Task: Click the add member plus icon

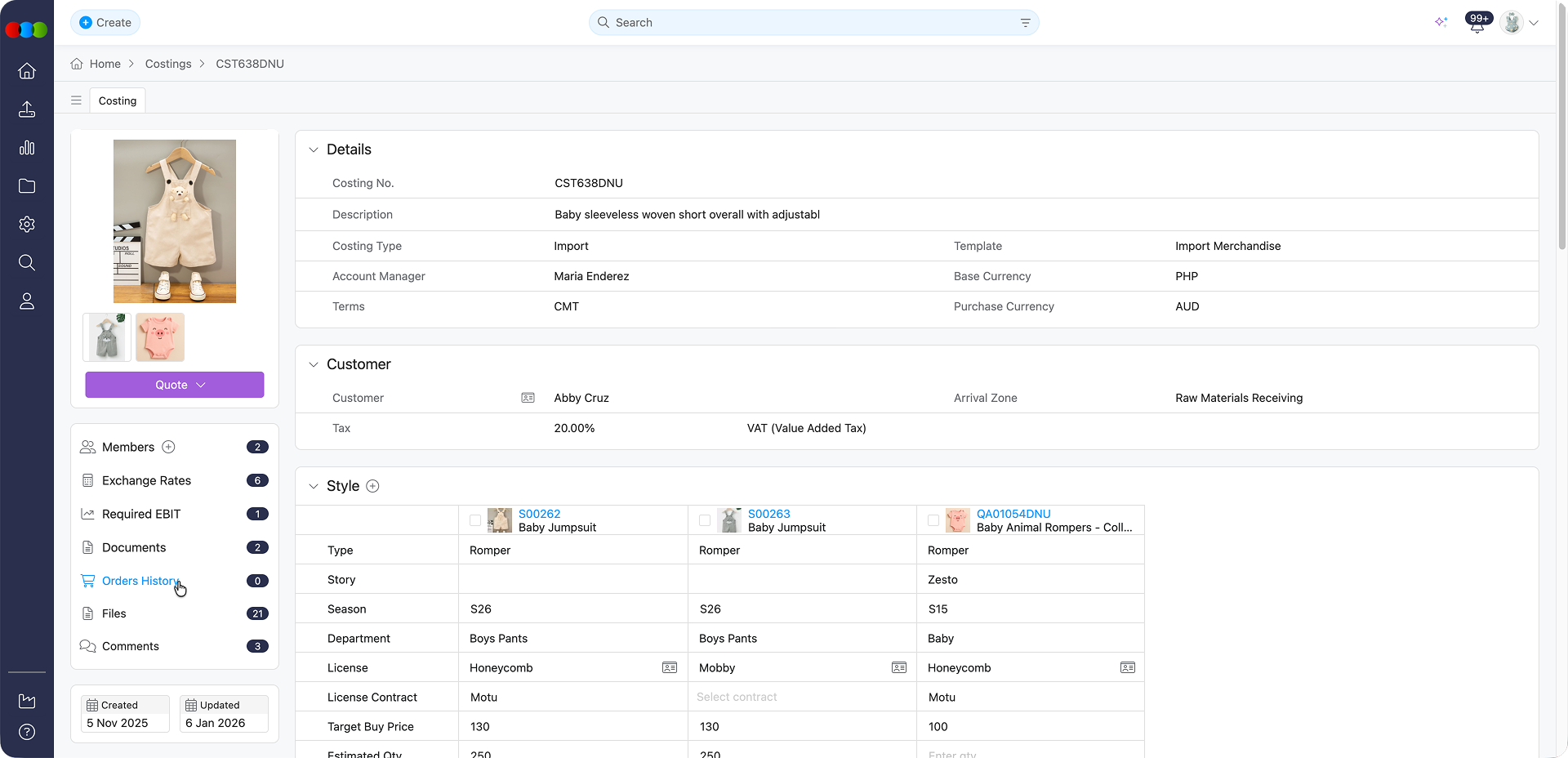Action: click(x=168, y=447)
